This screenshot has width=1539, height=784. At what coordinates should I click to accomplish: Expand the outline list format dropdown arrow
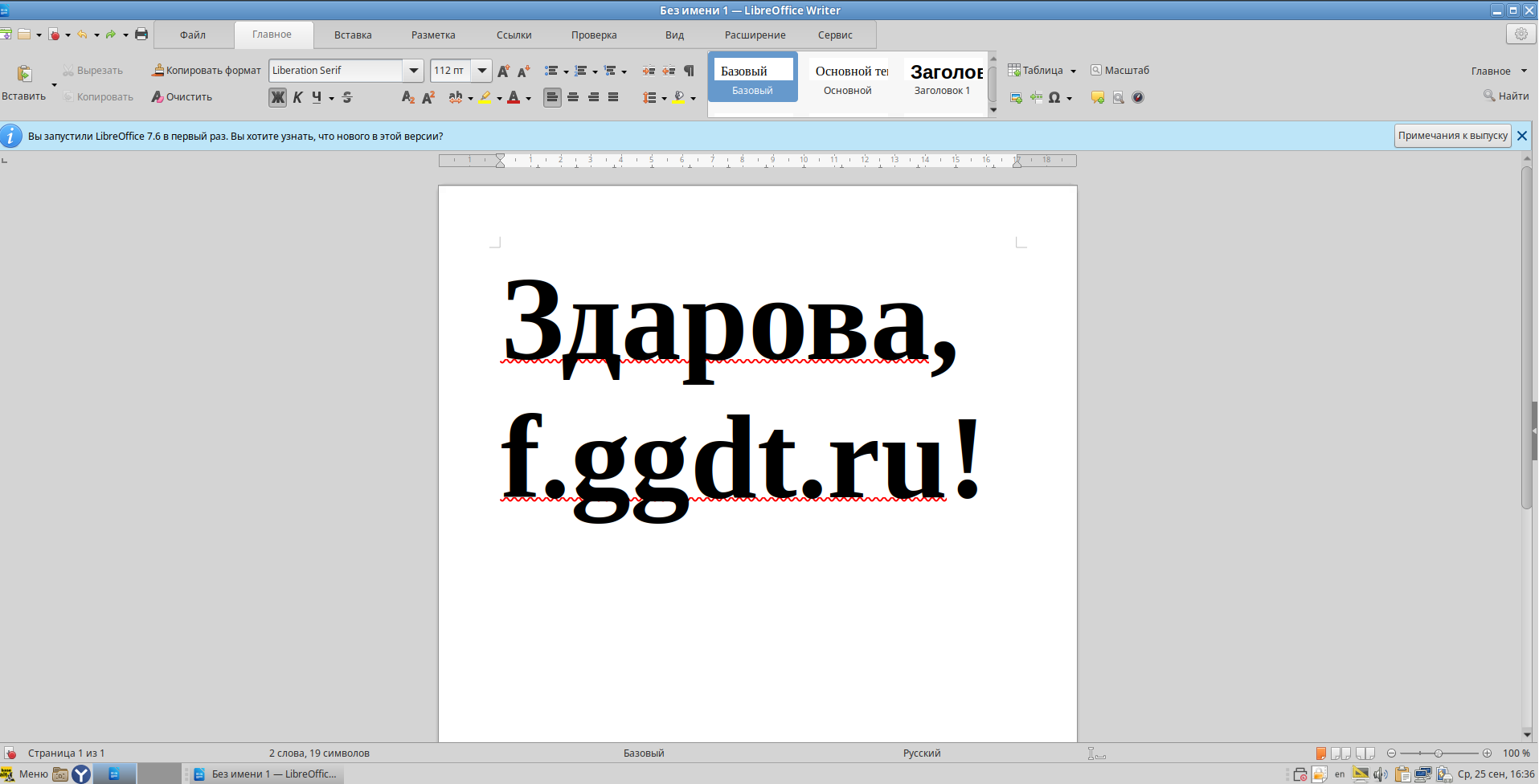(x=624, y=71)
